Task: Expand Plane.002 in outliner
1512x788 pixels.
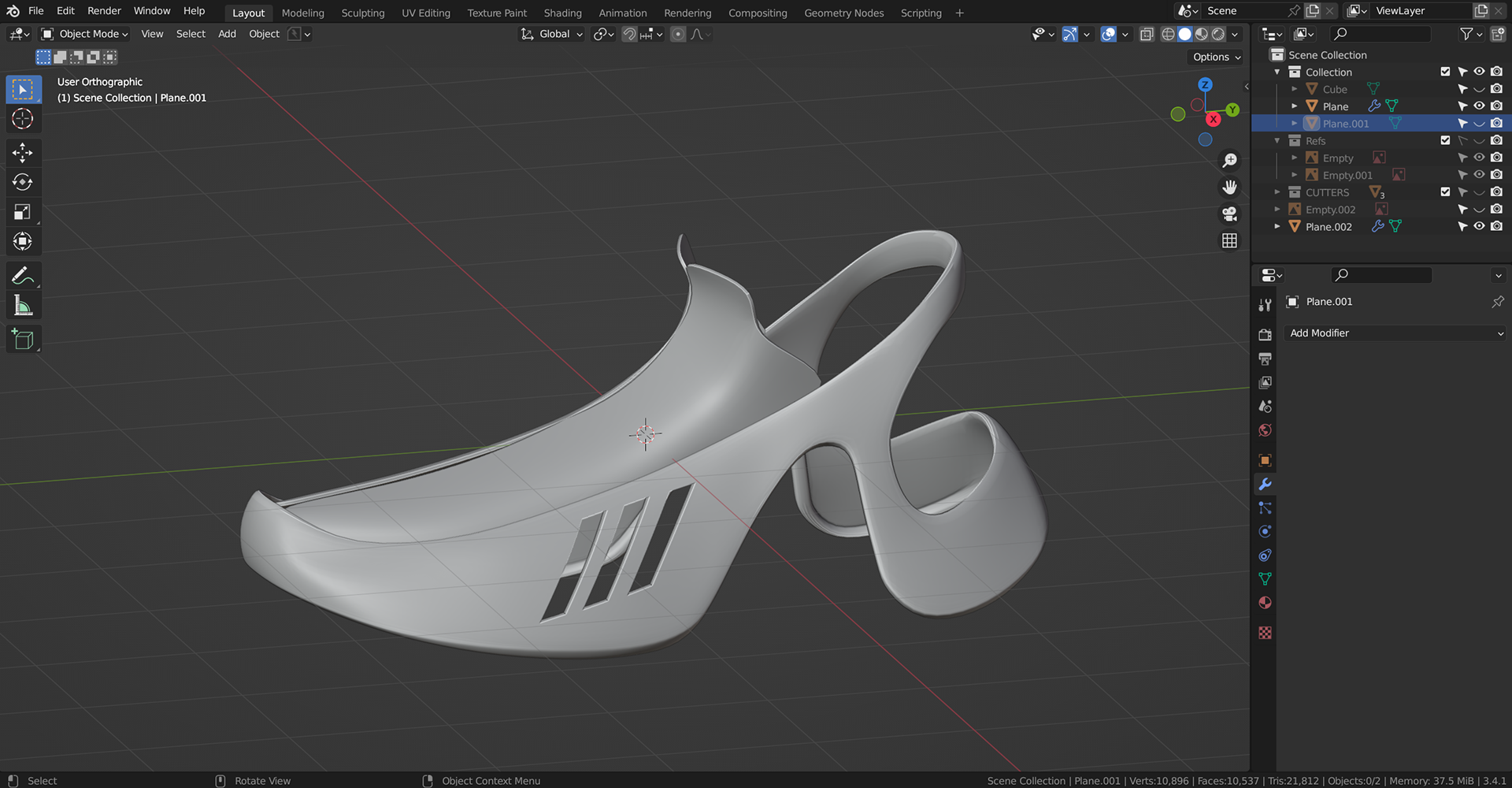Action: [1277, 226]
